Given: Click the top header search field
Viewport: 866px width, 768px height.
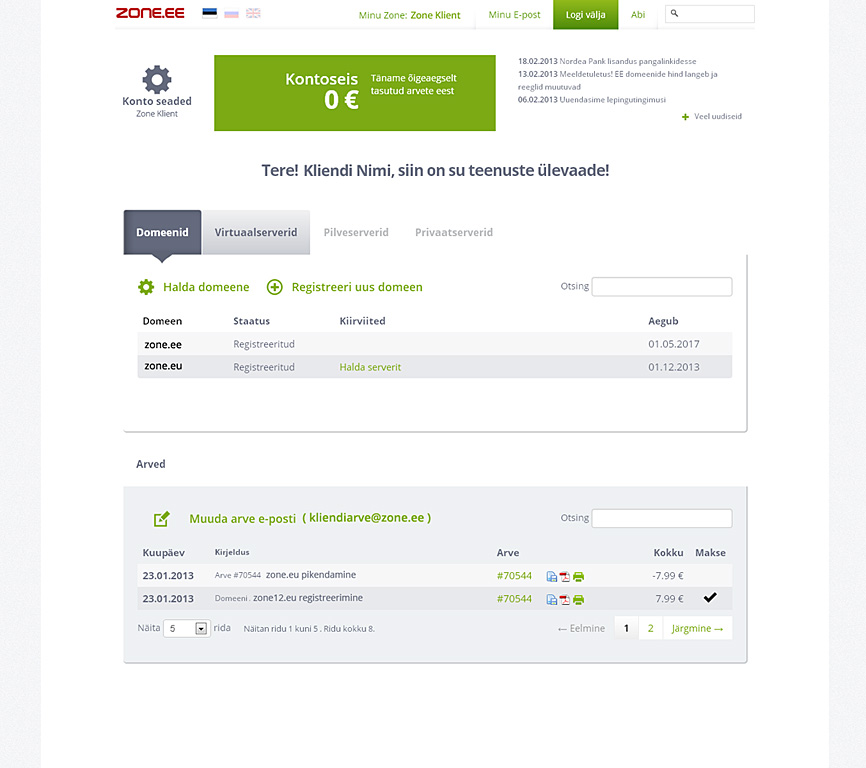Looking at the screenshot, I should pyautogui.click(x=710, y=14).
